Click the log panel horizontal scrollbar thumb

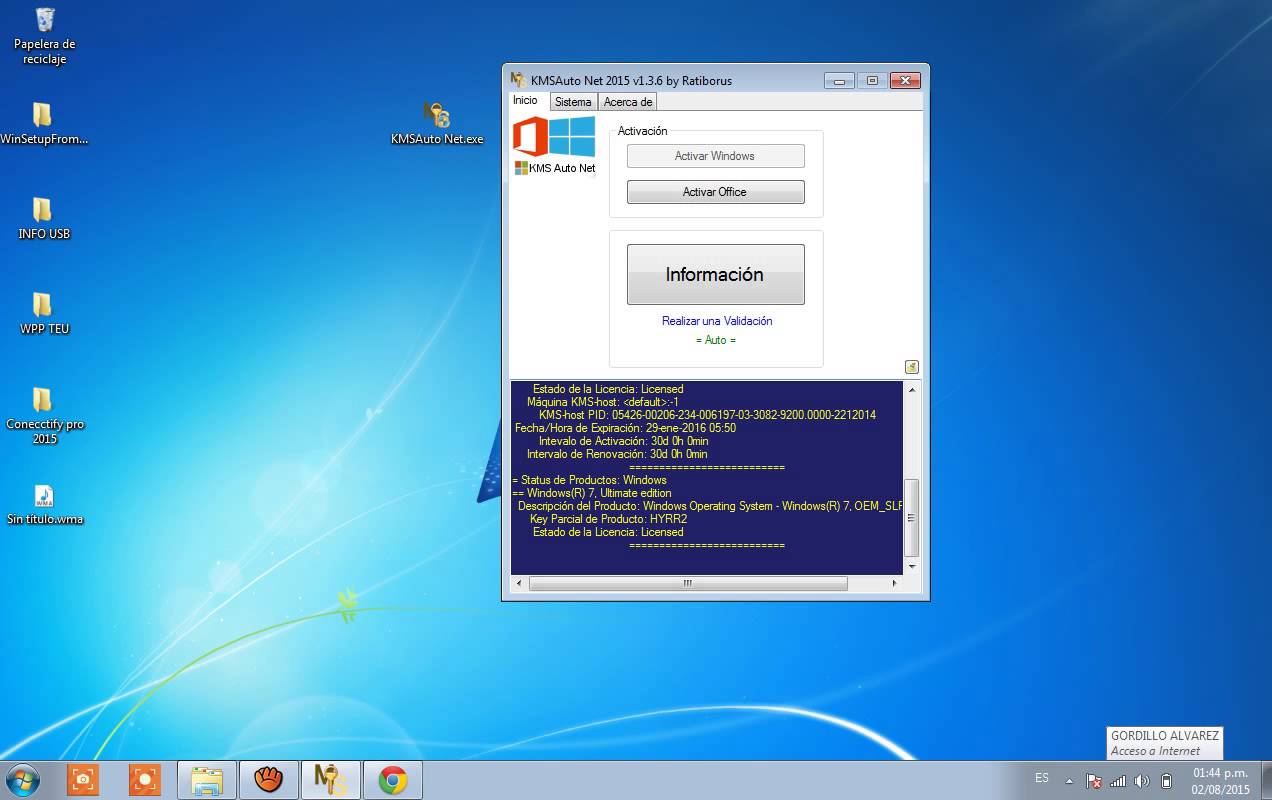coord(687,583)
